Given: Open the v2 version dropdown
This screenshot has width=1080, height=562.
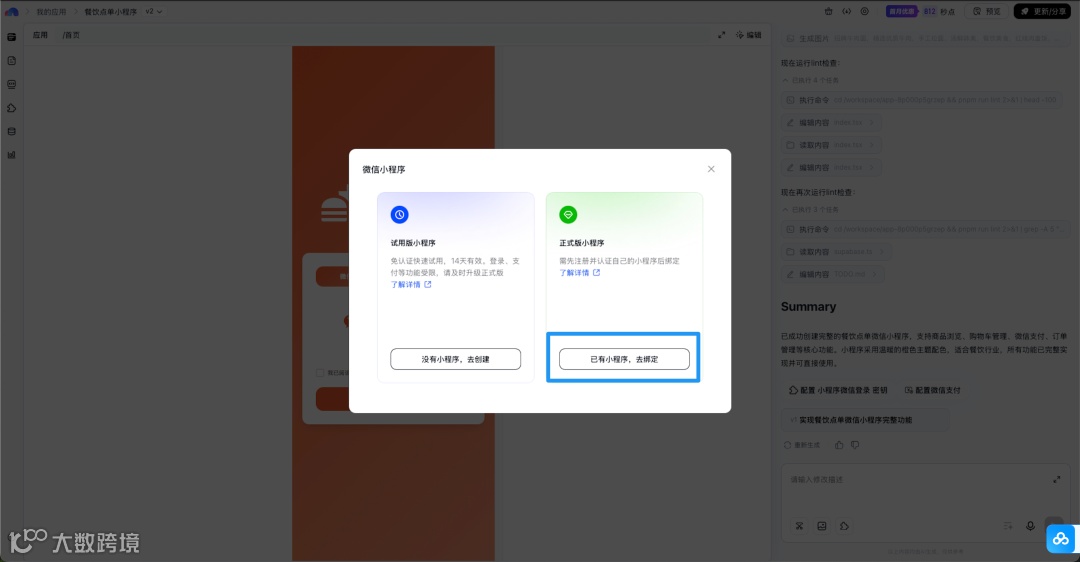Looking at the screenshot, I should (154, 11).
